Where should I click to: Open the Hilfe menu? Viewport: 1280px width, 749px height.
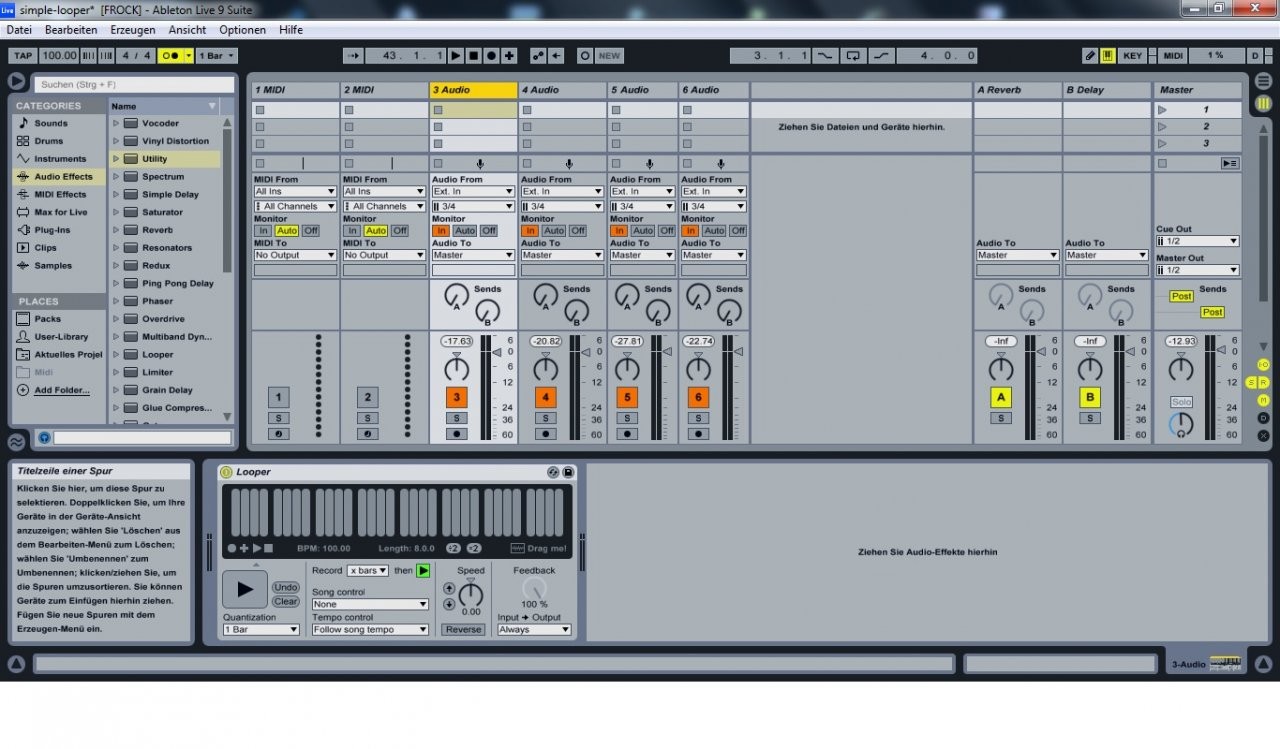click(291, 30)
